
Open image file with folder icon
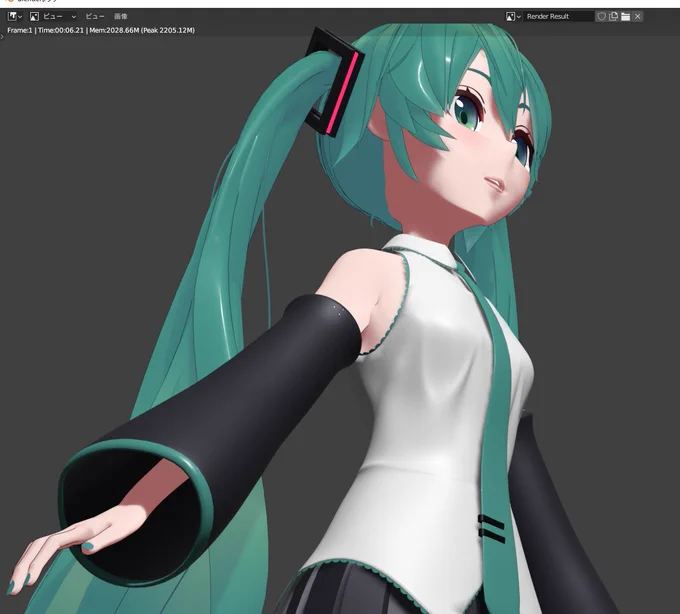625,16
